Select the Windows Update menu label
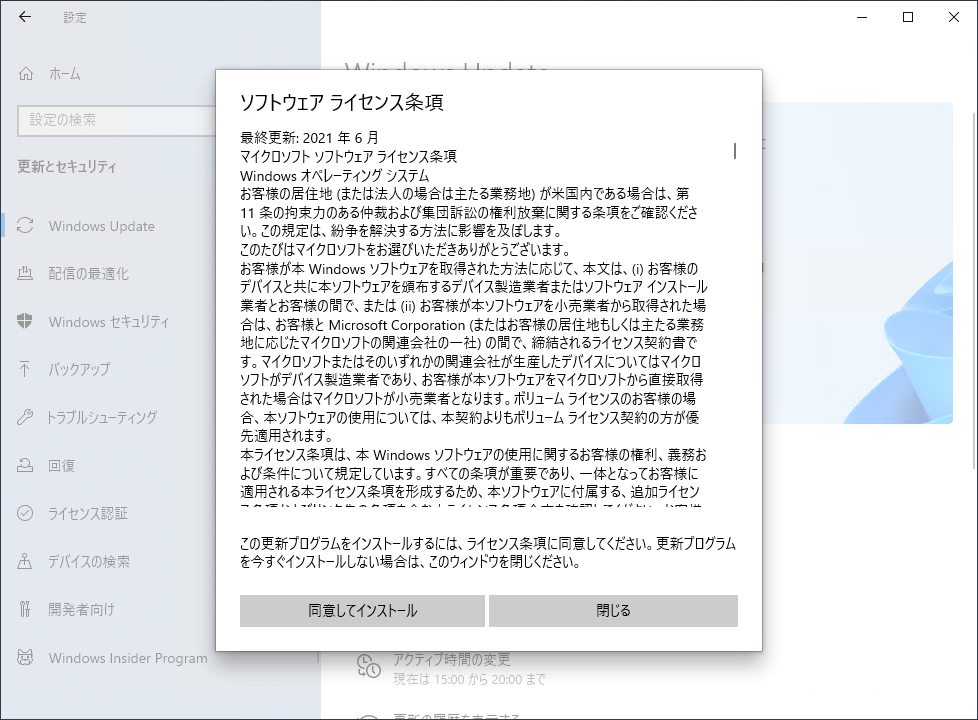This screenshot has height=720, width=978. click(101, 226)
